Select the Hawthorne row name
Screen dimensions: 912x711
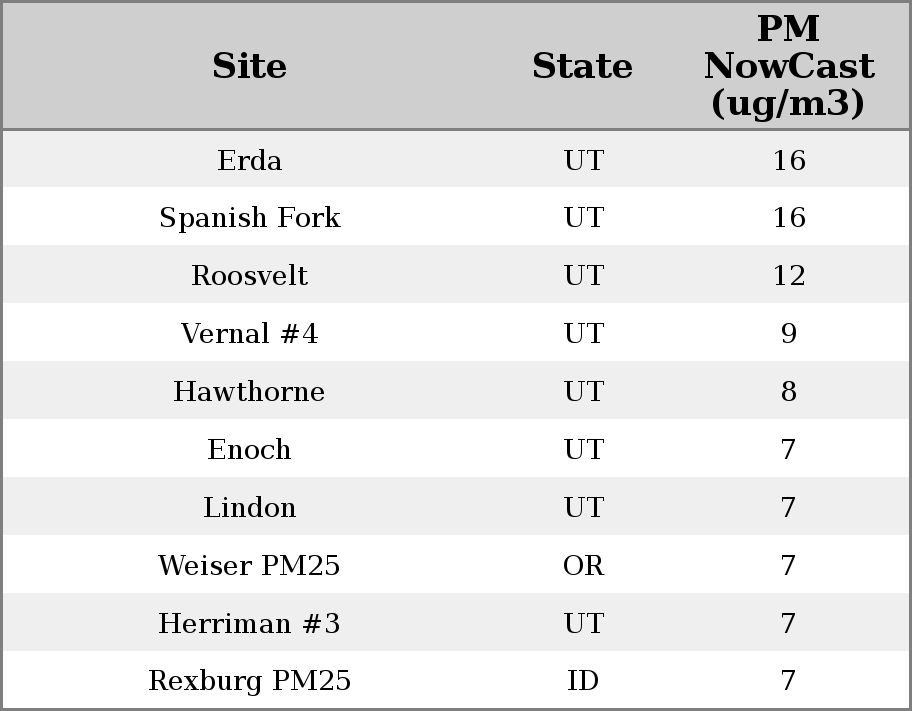tap(249, 392)
